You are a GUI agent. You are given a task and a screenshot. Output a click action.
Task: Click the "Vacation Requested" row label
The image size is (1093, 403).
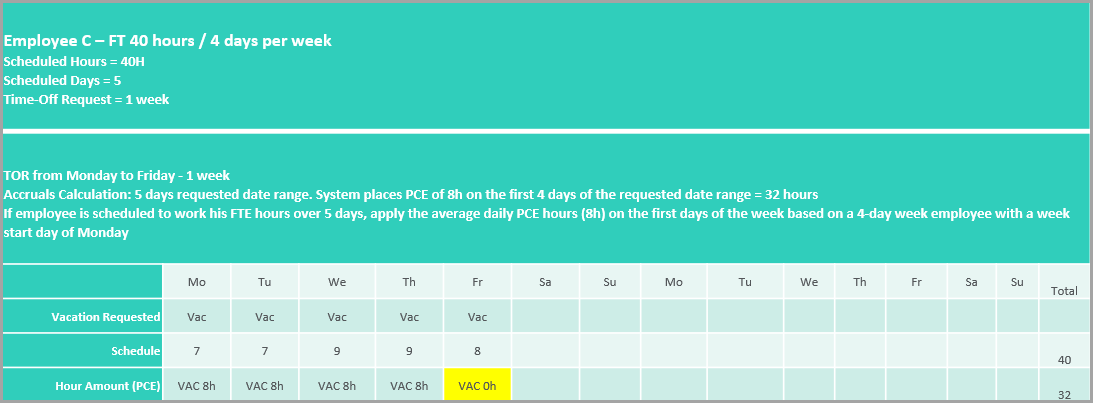click(106, 317)
